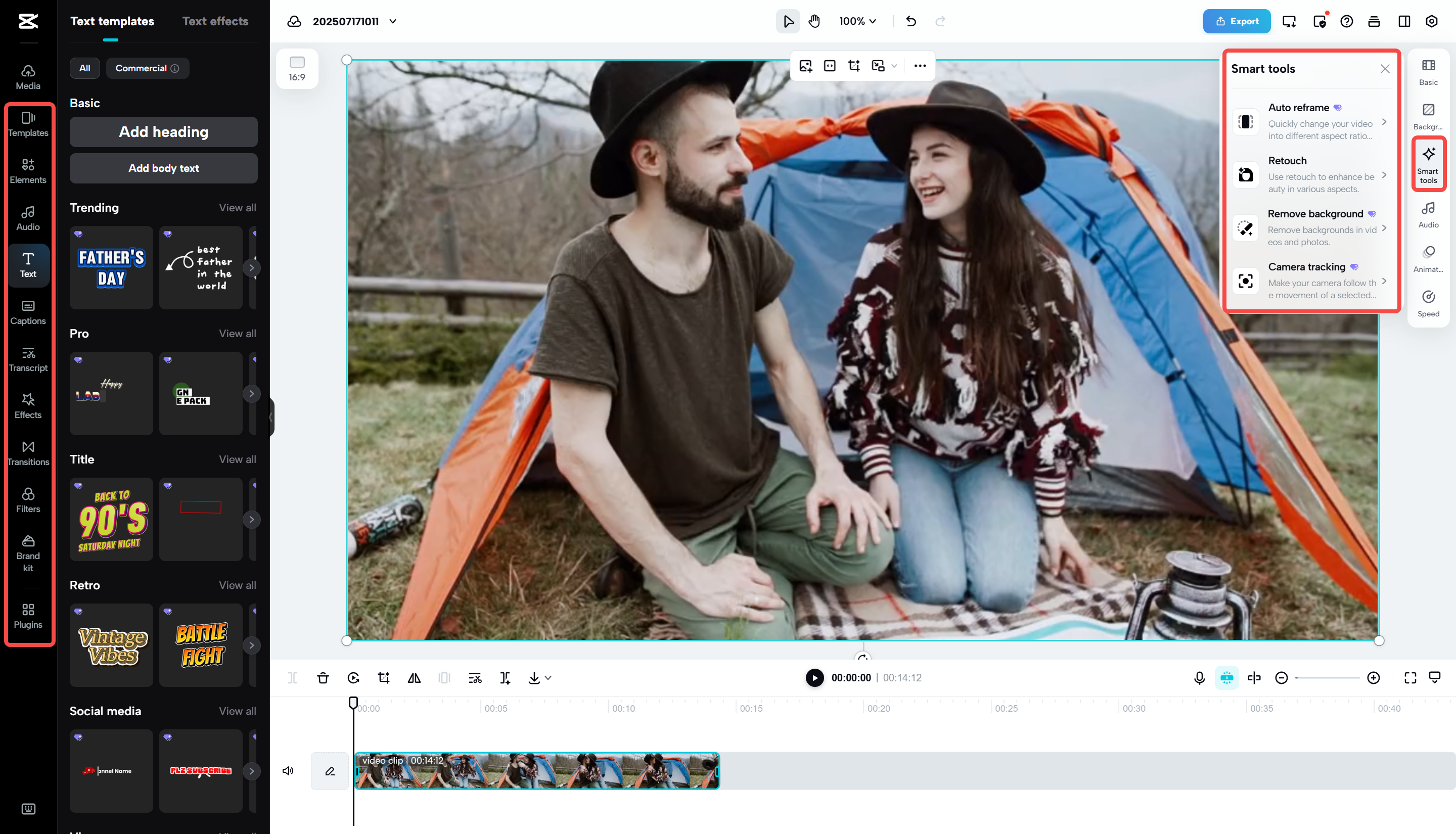
Task: Select the Media panel in the sidebar
Action: (27, 76)
